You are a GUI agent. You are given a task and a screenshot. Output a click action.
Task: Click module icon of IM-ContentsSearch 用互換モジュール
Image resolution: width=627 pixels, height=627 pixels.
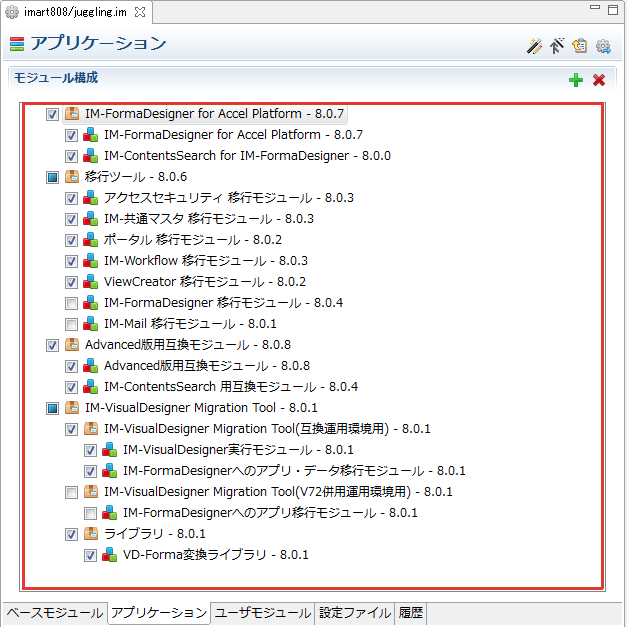pos(91,386)
